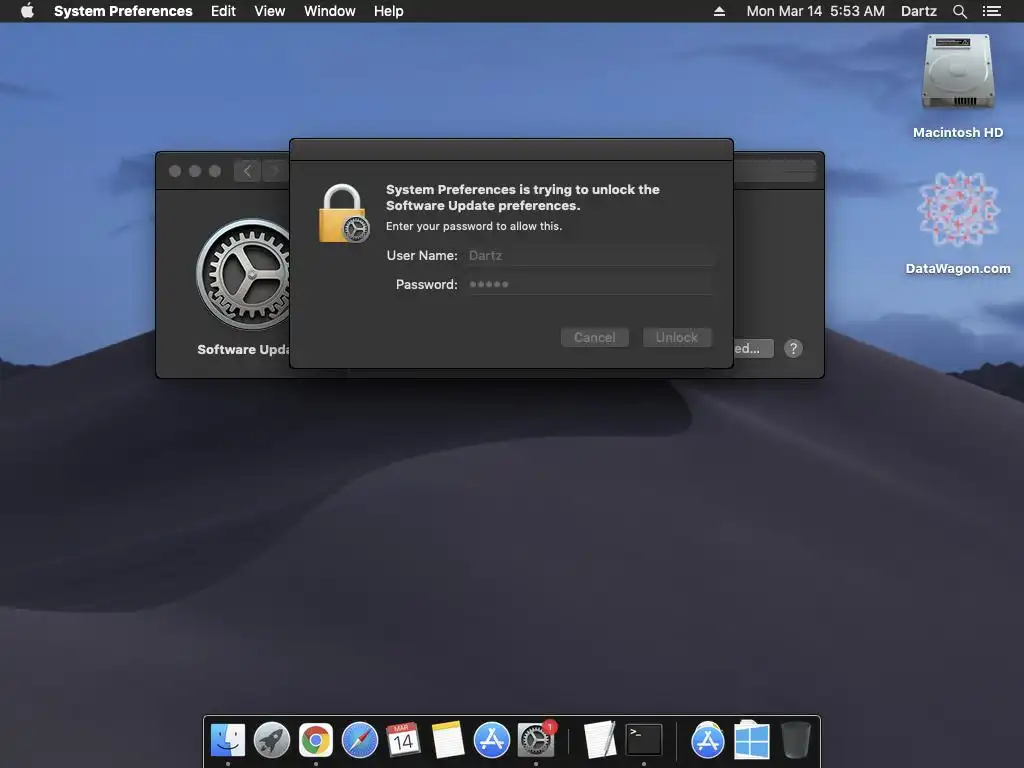
Task: Open the View menu
Action: point(270,11)
